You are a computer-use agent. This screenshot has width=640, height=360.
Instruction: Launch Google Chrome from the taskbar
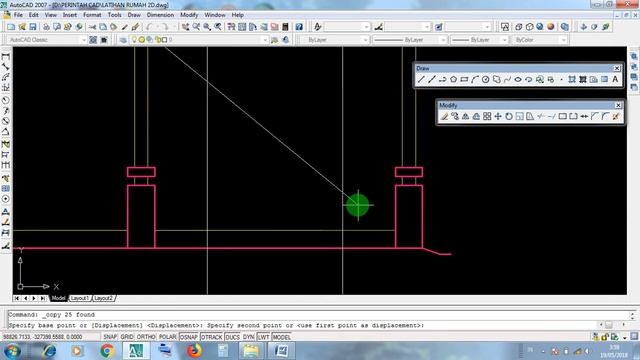coord(107,351)
